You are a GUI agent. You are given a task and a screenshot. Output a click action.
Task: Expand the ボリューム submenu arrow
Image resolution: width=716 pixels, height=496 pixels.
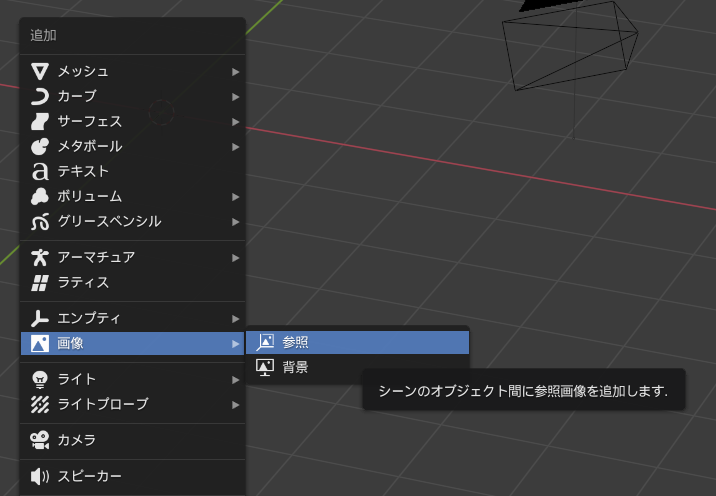[235, 197]
